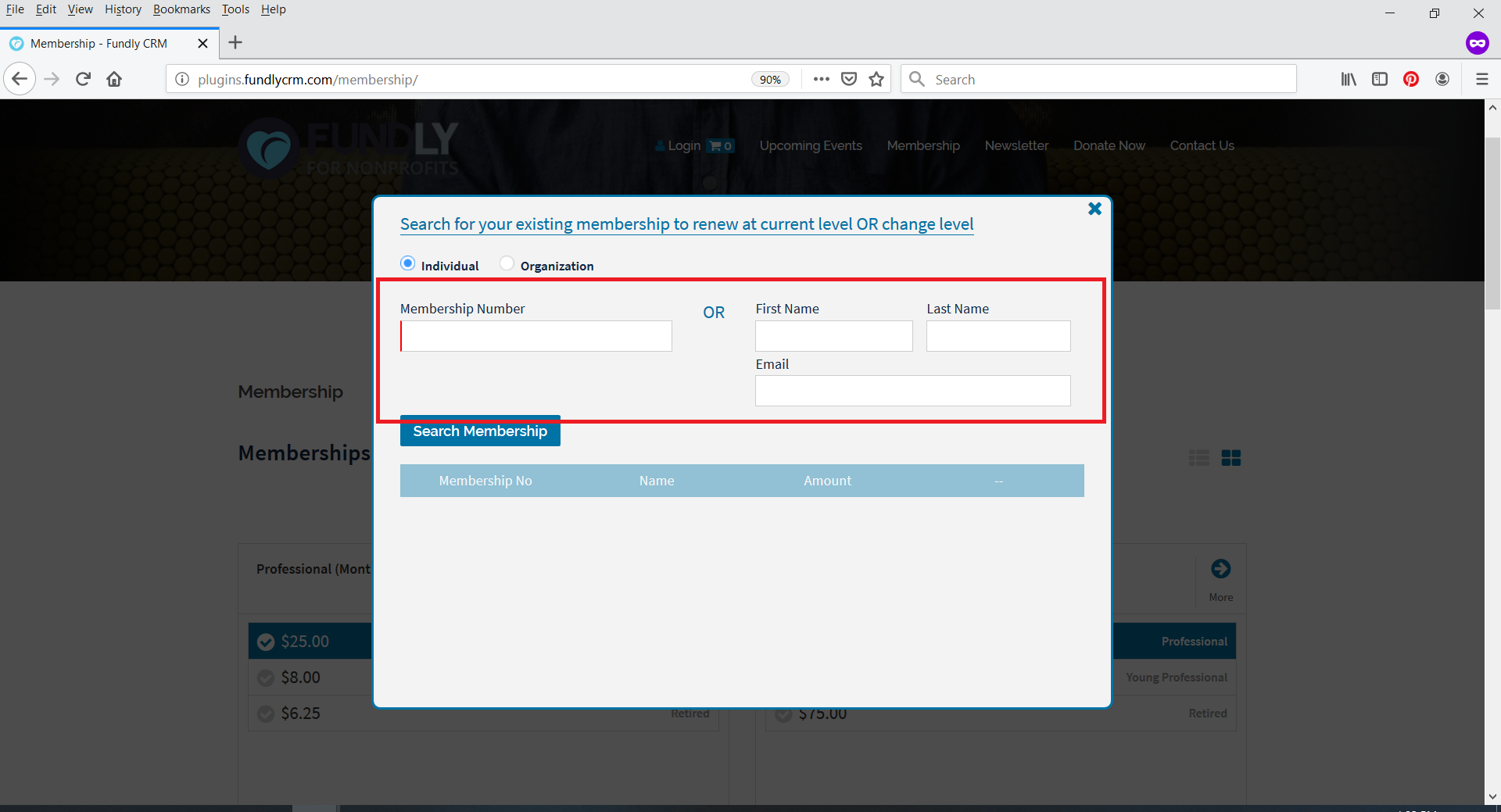Bookmark this page with the star icon
Viewport: 1501px width, 812px height.
click(x=876, y=79)
